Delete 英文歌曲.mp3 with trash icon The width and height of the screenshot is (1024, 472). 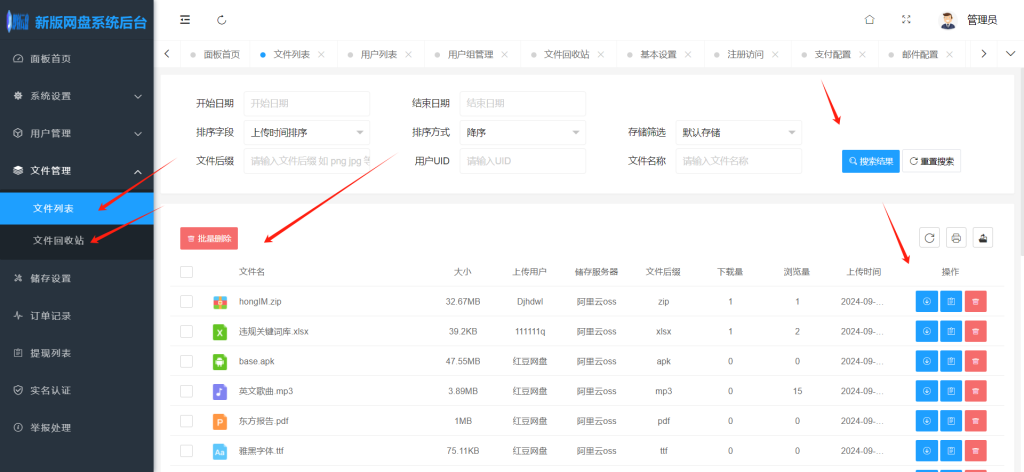pyautogui.click(x=975, y=391)
